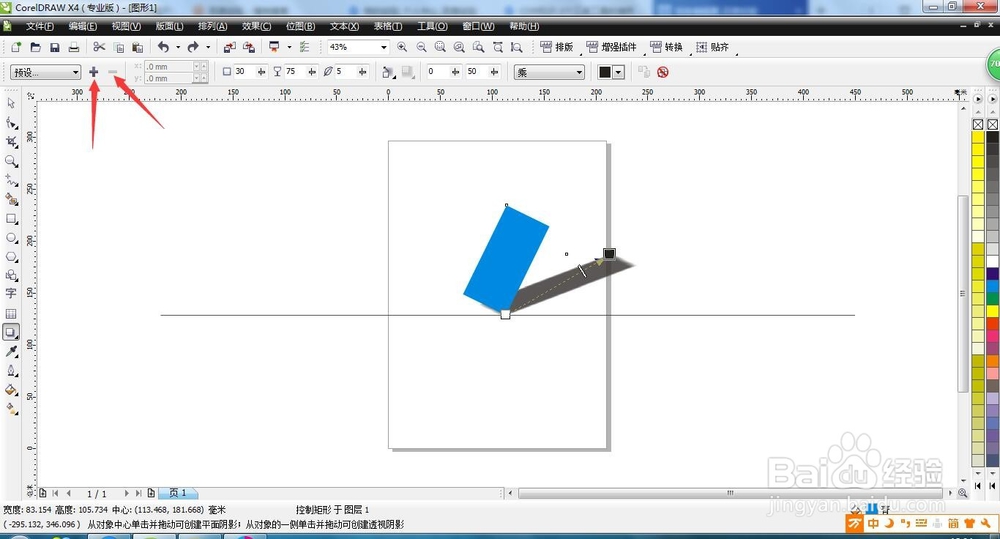Switch to the 页 1 page tab
The width and height of the screenshot is (1000, 539).
(x=177, y=493)
